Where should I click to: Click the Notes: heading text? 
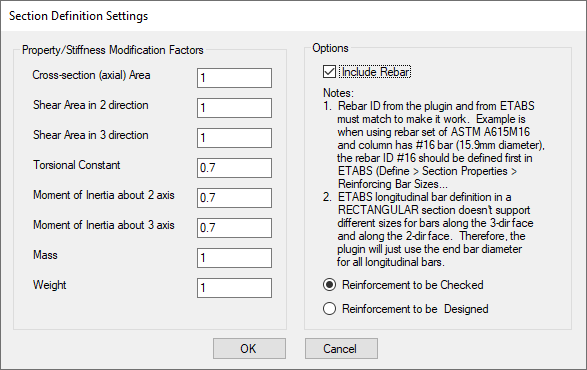(338, 93)
